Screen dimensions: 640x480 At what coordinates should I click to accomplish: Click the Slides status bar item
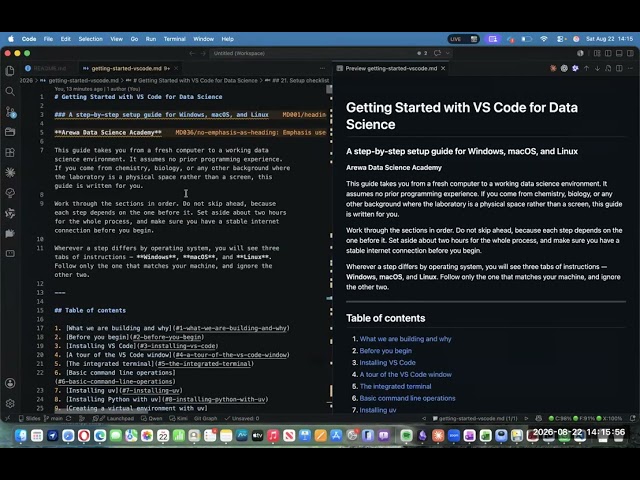tap(29, 418)
